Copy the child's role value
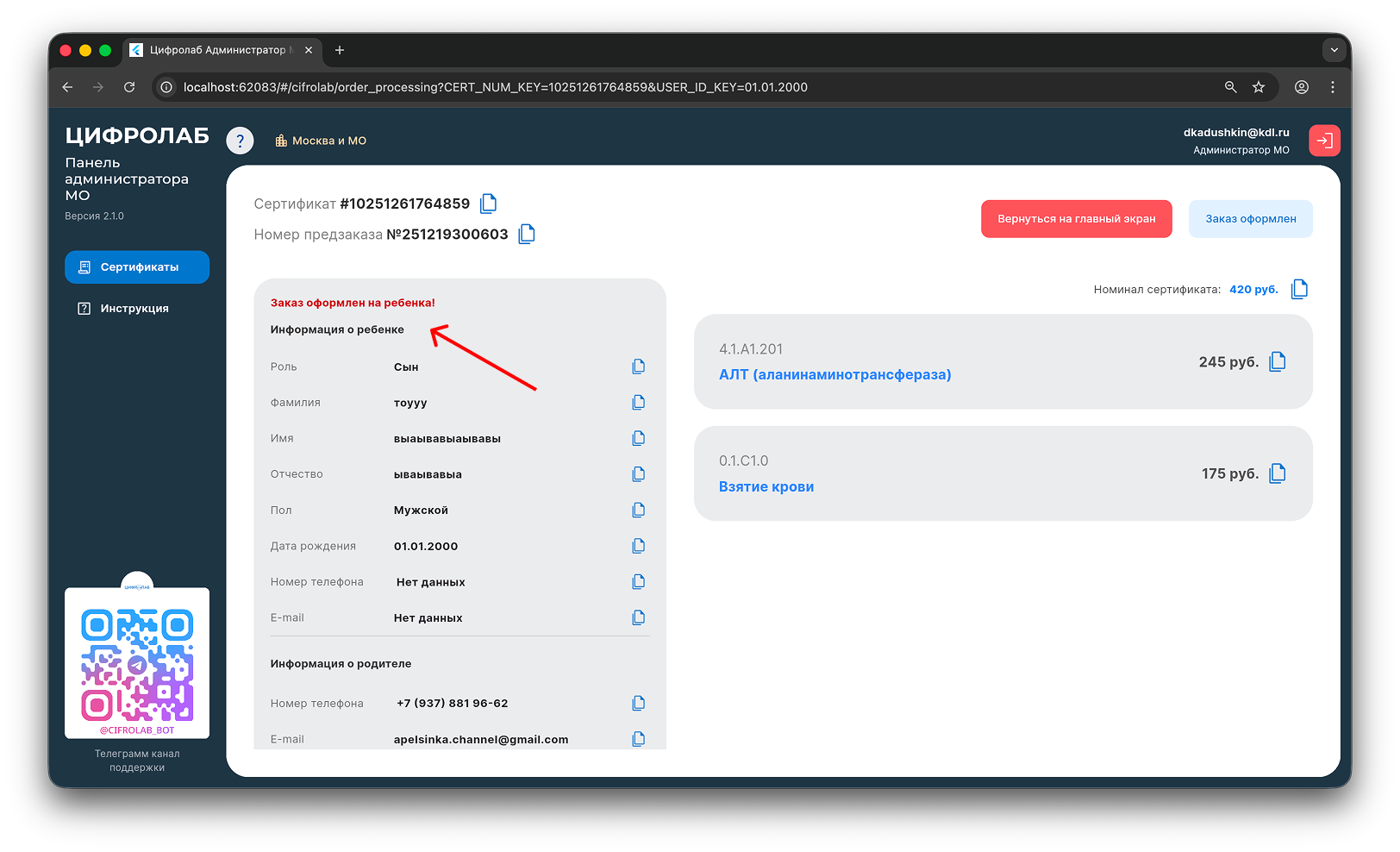This screenshot has width=1400, height=852. click(x=638, y=366)
